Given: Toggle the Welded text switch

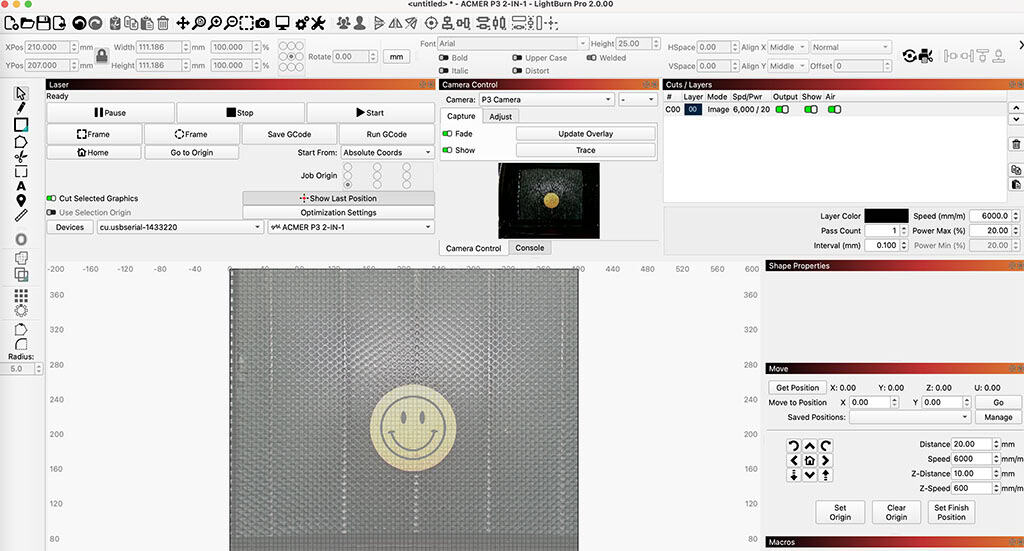Looking at the screenshot, I should 591,57.
